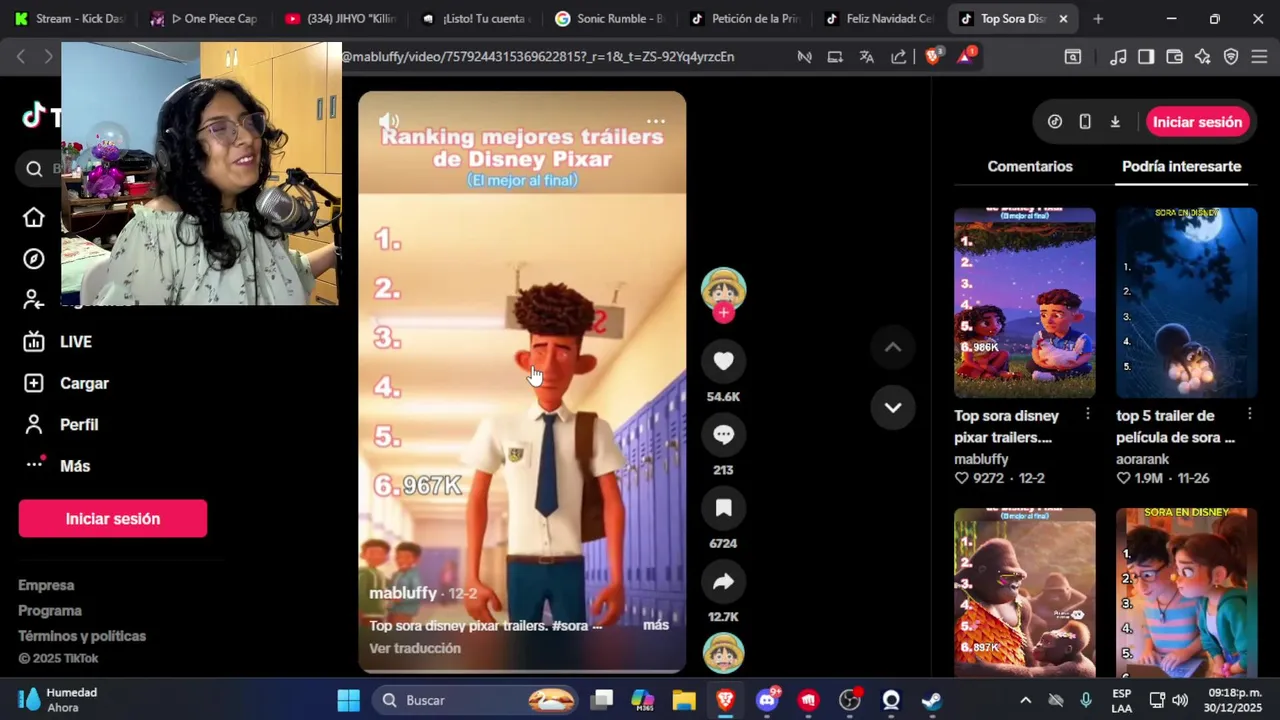Open the Brave Rewards triangle icon
Viewport: 1280px width, 720px height.
(965, 57)
